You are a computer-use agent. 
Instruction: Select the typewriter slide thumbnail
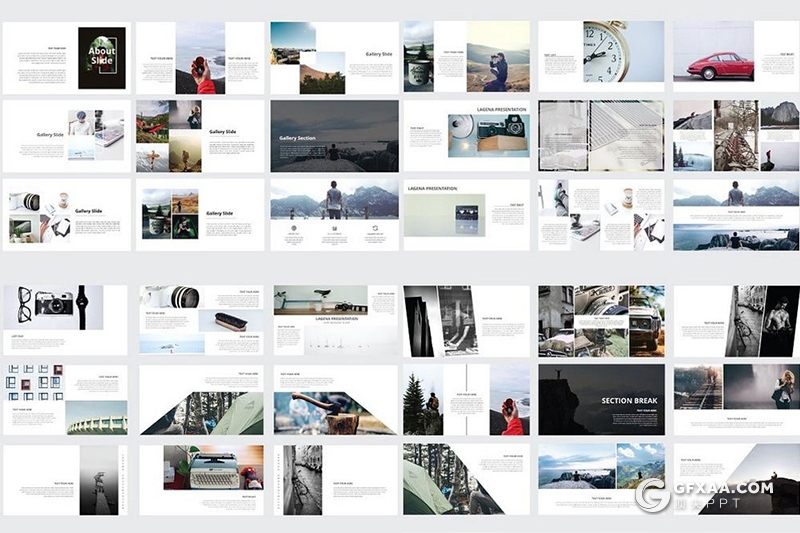201,480
